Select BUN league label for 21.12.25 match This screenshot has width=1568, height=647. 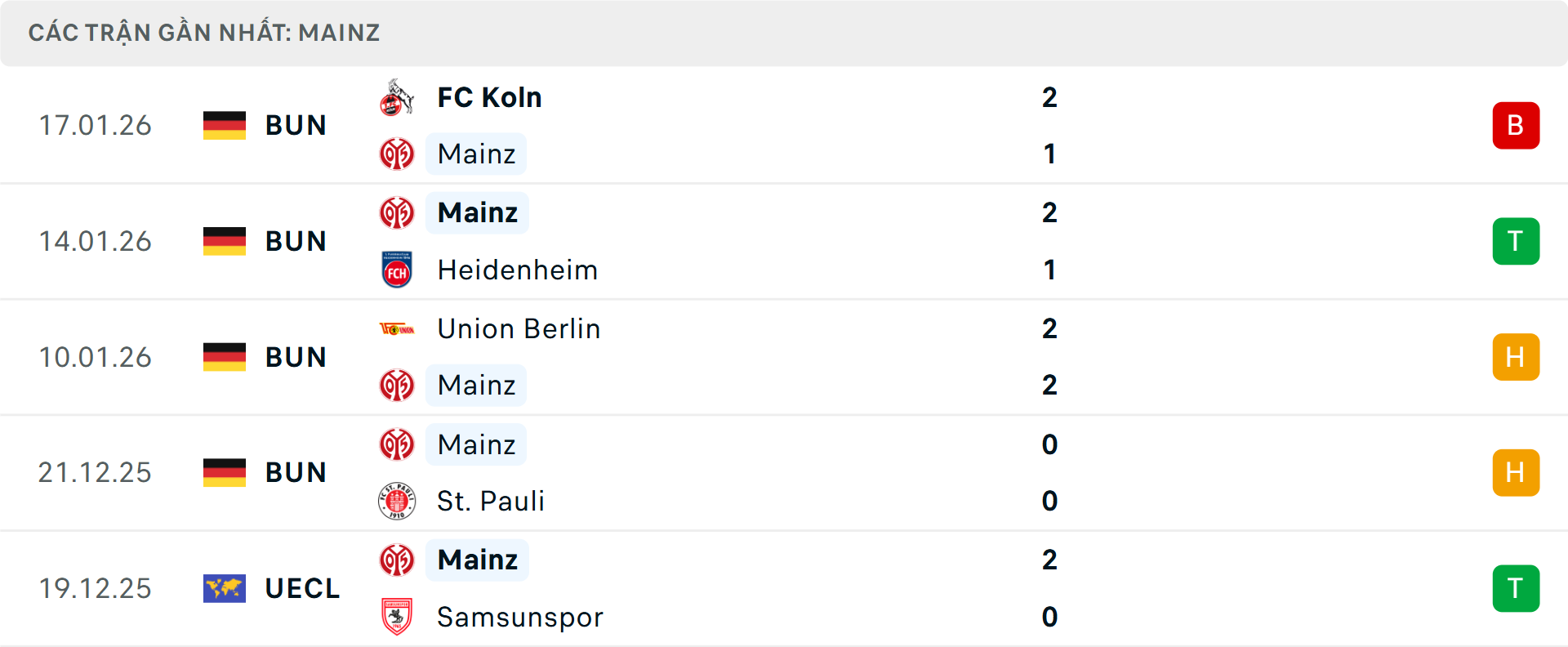pyautogui.click(x=296, y=473)
